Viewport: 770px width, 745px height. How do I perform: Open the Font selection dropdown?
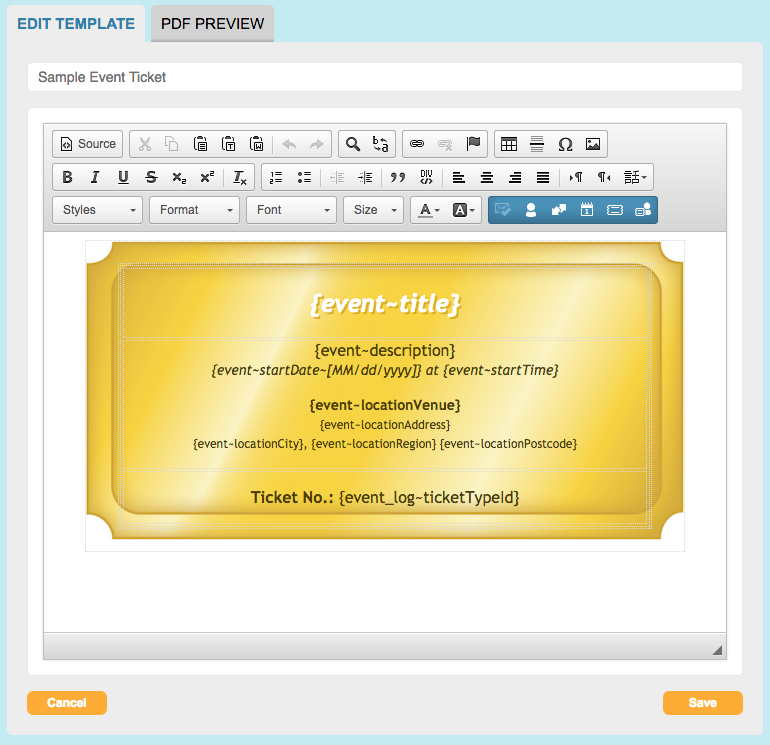[291, 210]
